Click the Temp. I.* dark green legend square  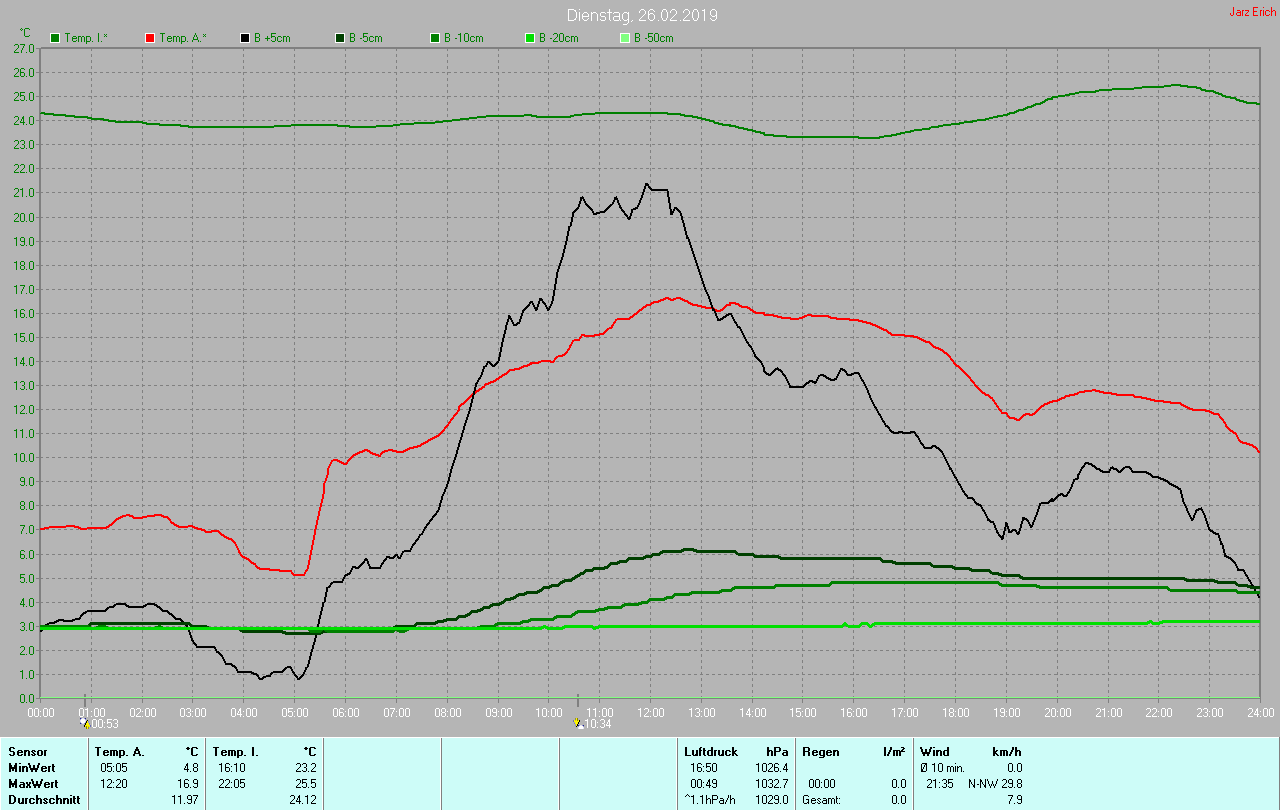(x=55, y=38)
